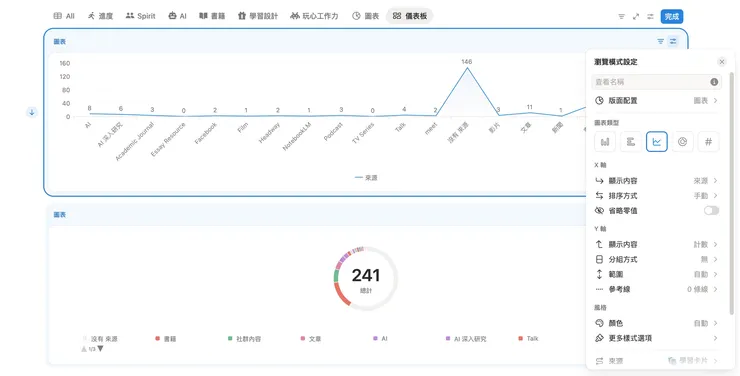Open the 顏色 color option
Screen dimensions: 740x376
pyautogui.click(x=656, y=323)
